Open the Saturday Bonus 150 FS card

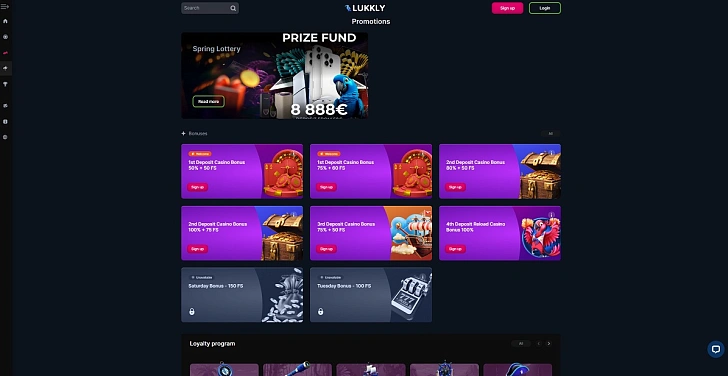(x=242, y=295)
